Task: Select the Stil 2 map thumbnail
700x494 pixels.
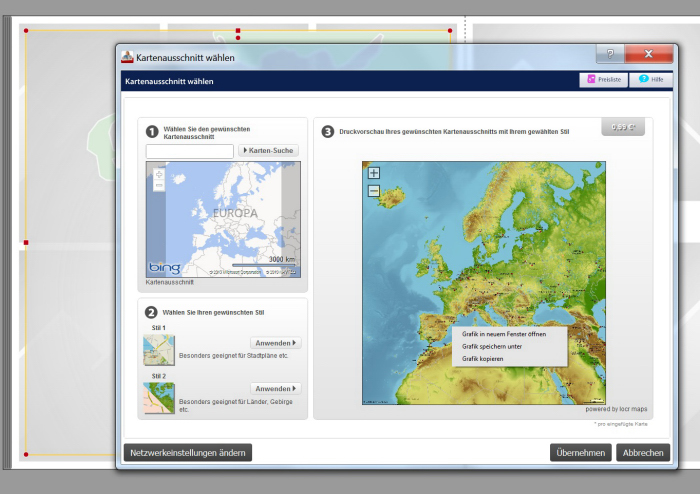Action: coord(158,397)
